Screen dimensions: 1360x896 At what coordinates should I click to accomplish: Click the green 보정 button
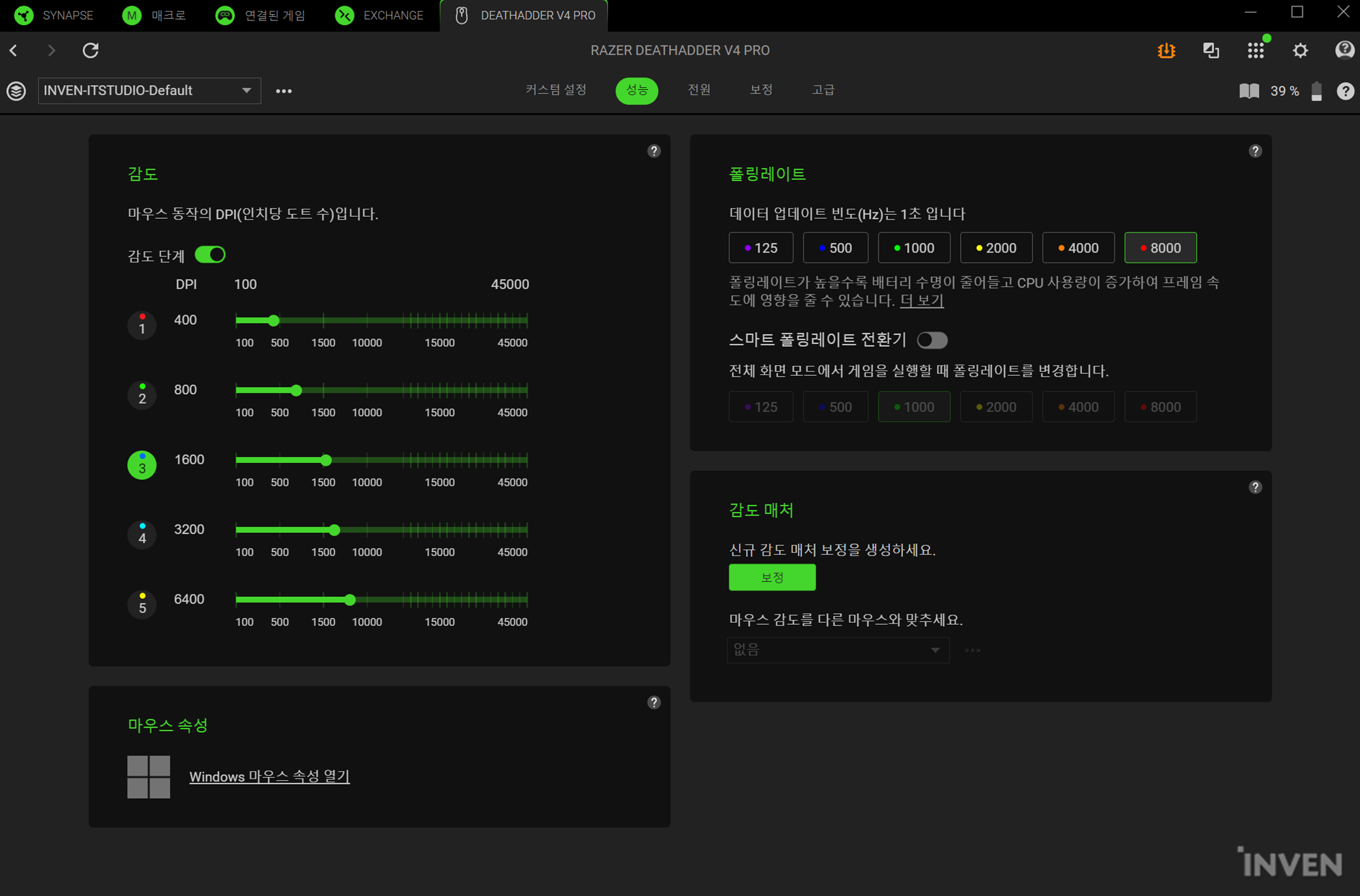(x=772, y=577)
